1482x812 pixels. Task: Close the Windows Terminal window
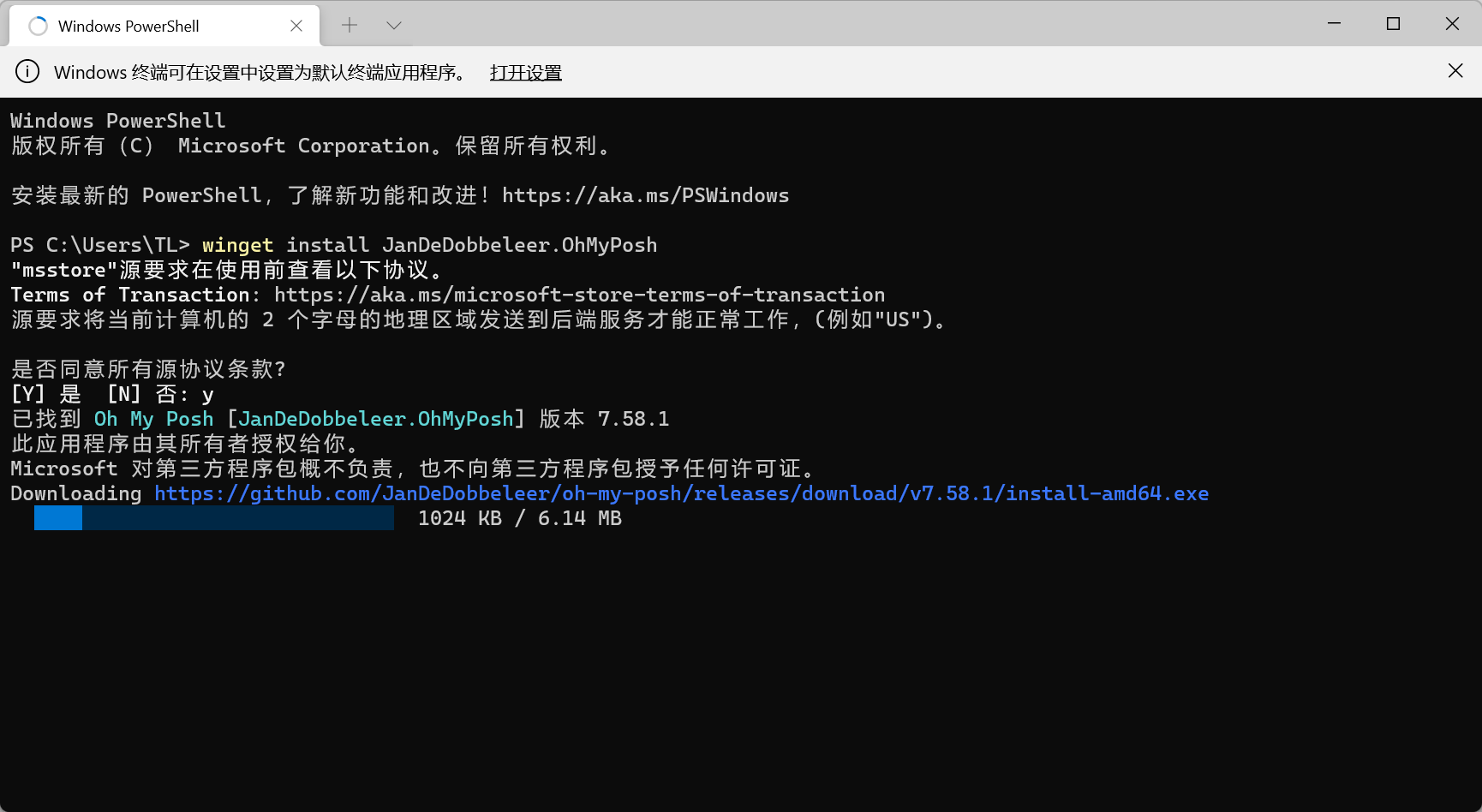tap(1451, 24)
